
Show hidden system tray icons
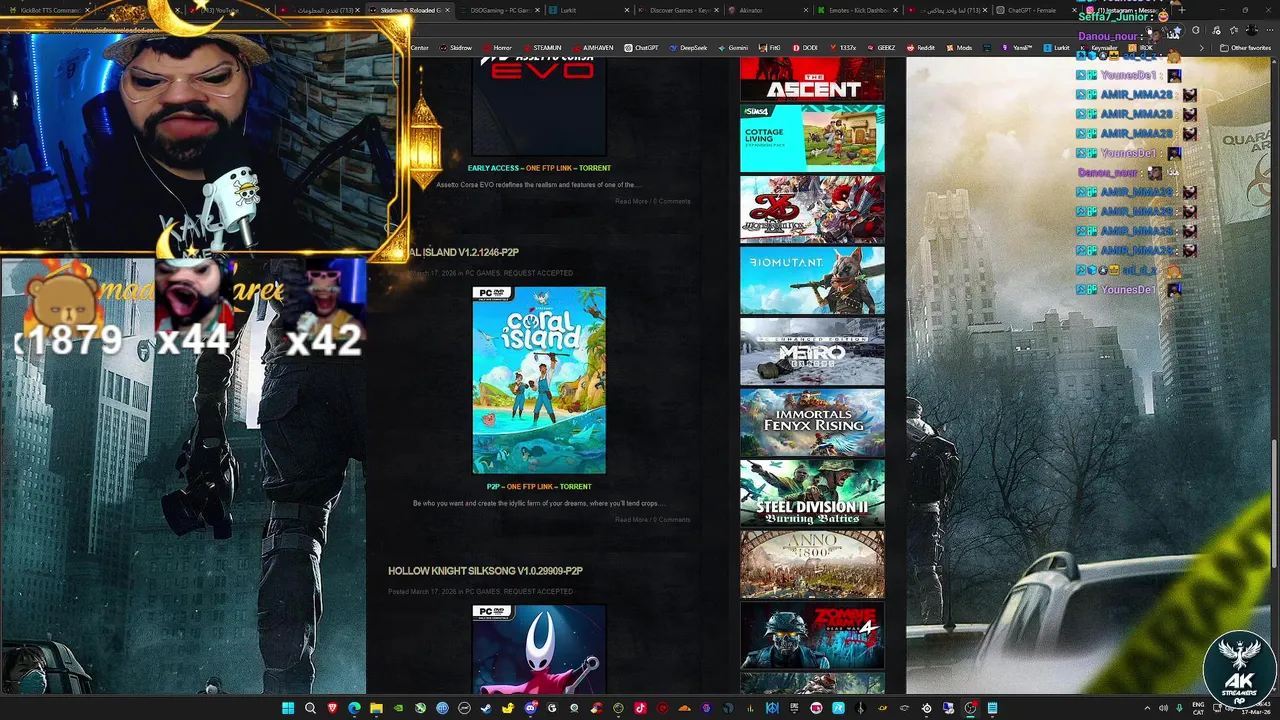[1147, 708]
